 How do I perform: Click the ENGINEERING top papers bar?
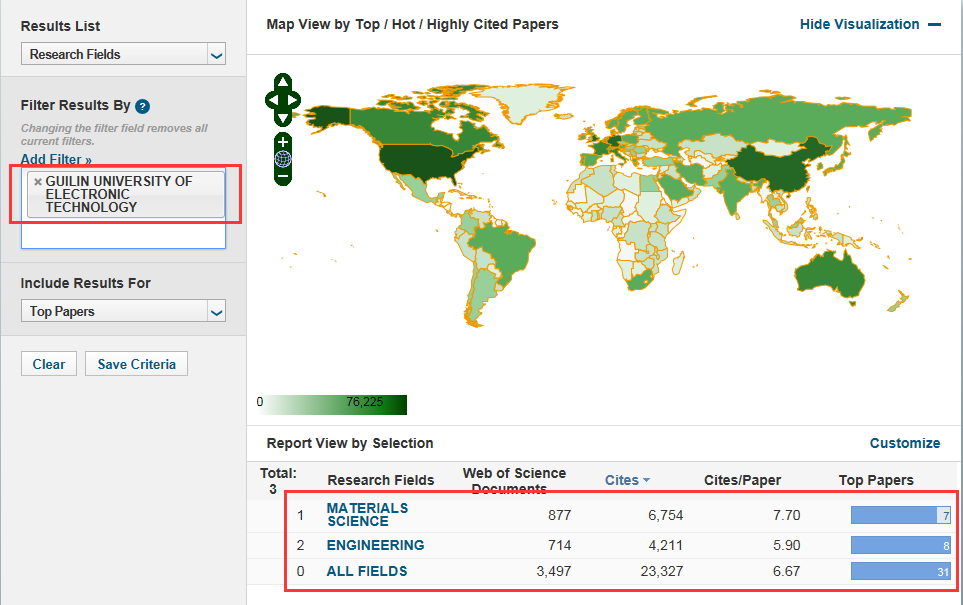(x=899, y=546)
